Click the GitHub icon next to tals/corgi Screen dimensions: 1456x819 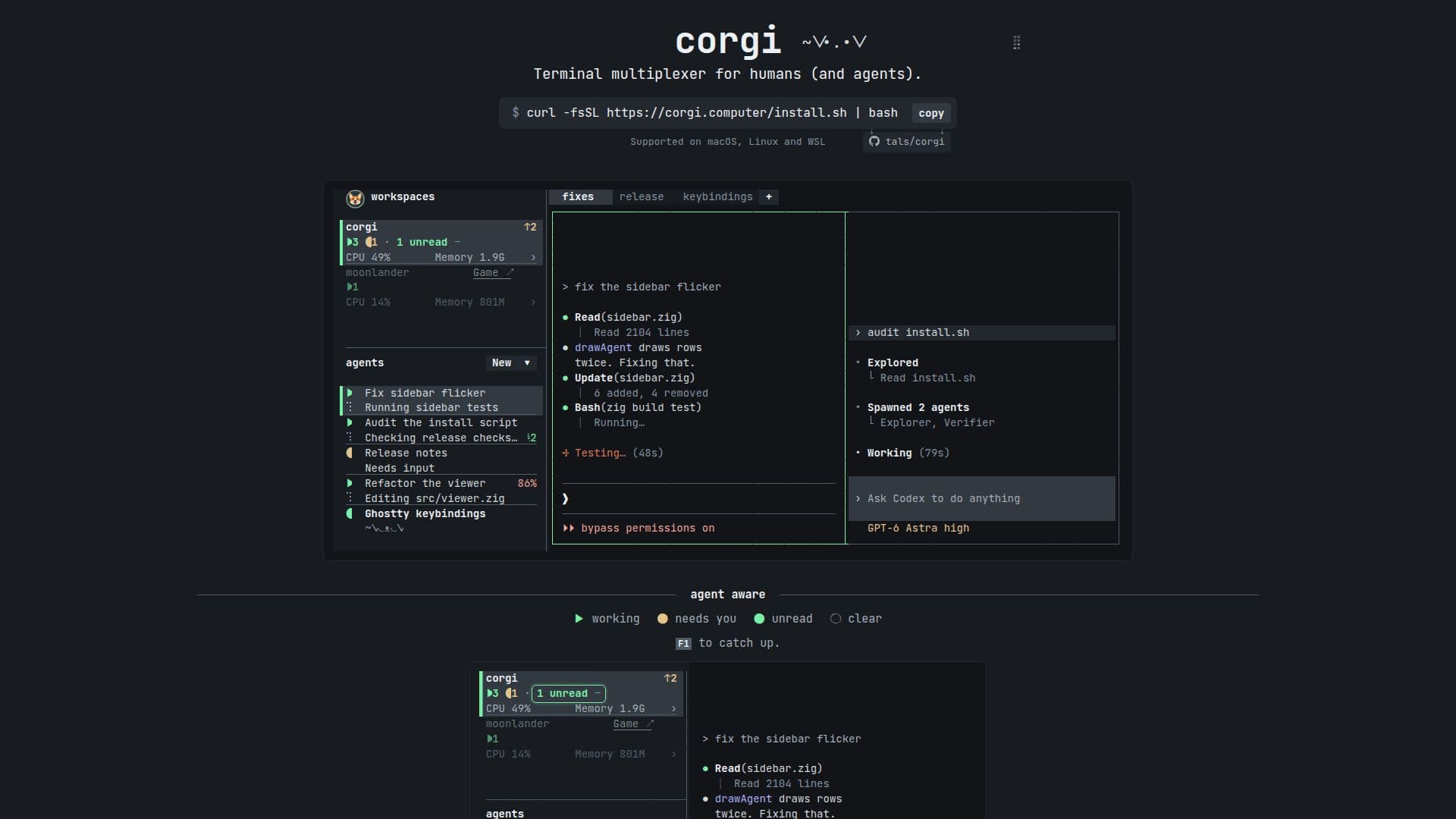874,142
